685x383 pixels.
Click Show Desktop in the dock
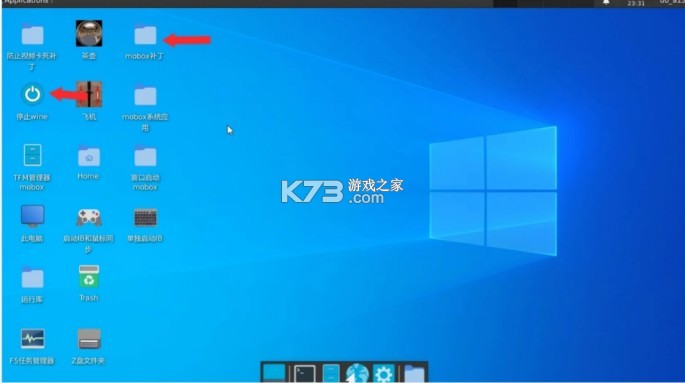pos(274,373)
